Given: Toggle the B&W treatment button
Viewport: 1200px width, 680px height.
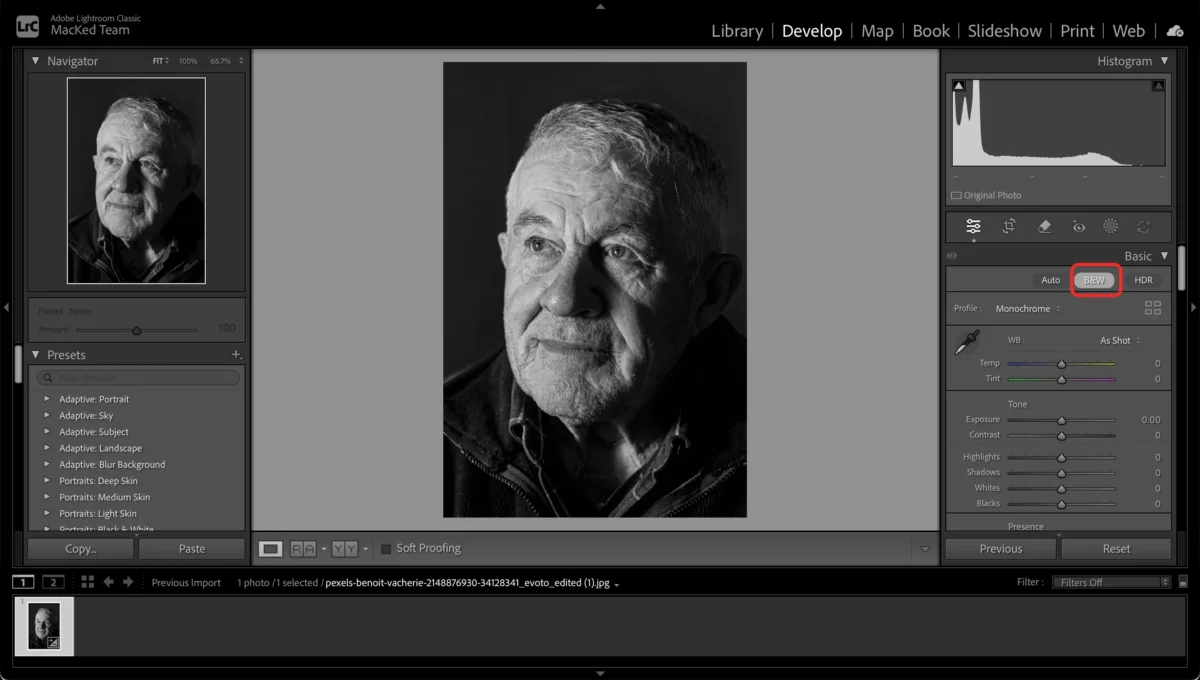Looking at the screenshot, I should point(1094,280).
